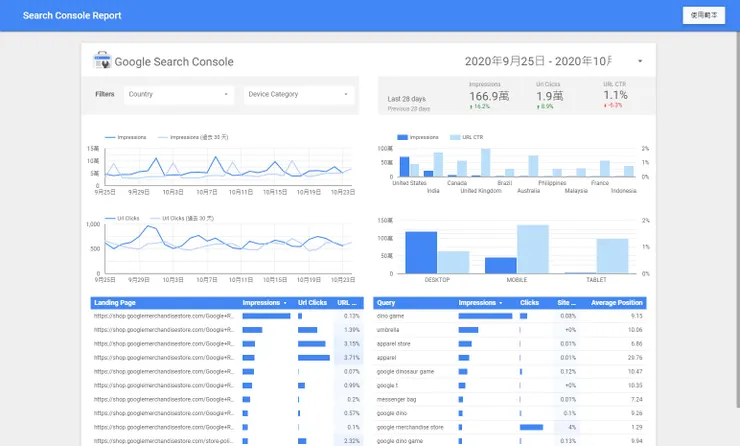Viewport: 740px width, 446px height.
Task: Click the average position value 29.76
Action: [x=635, y=358]
